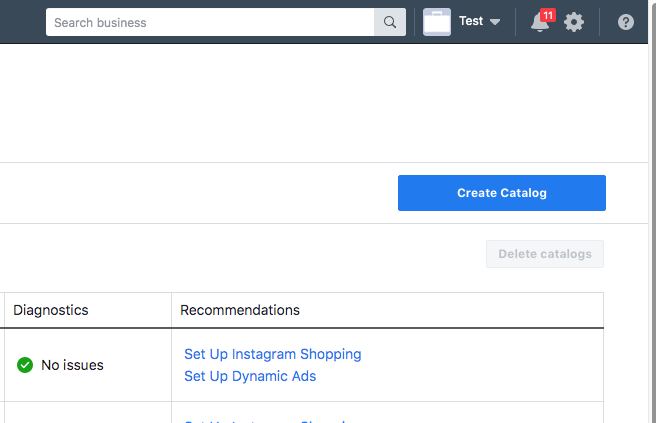Open Business Settings gear icon
The width and height of the screenshot is (656, 423).
tap(574, 22)
